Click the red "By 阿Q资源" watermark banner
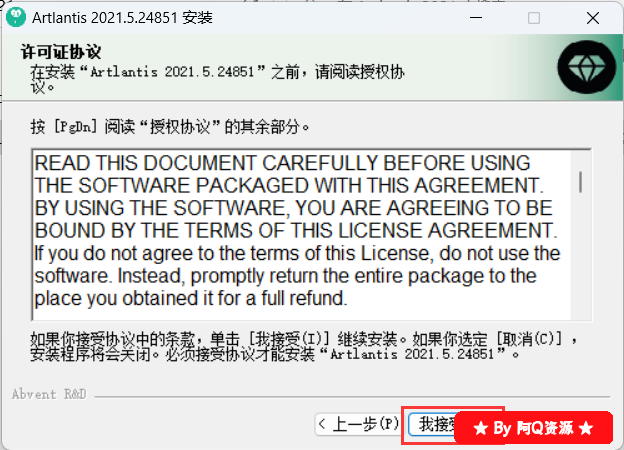The height and width of the screenshot is (450, 624). 533,428
